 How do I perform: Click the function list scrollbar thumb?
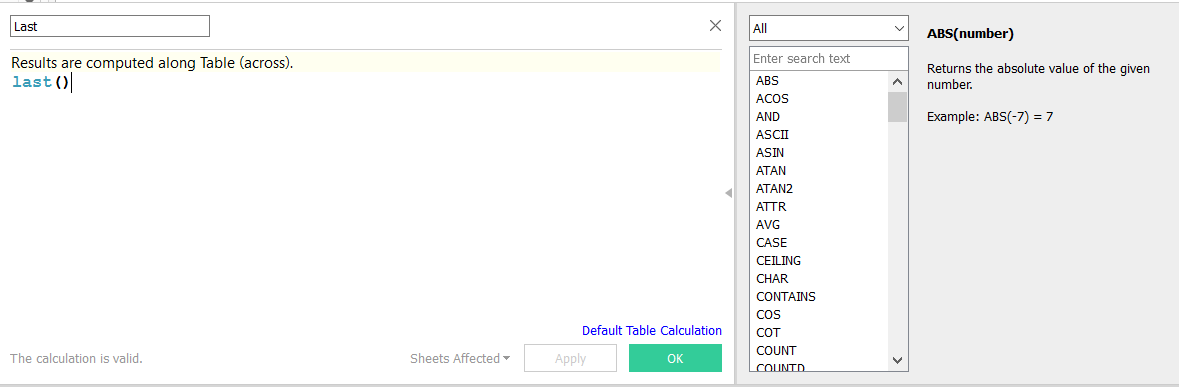[897, 107]
